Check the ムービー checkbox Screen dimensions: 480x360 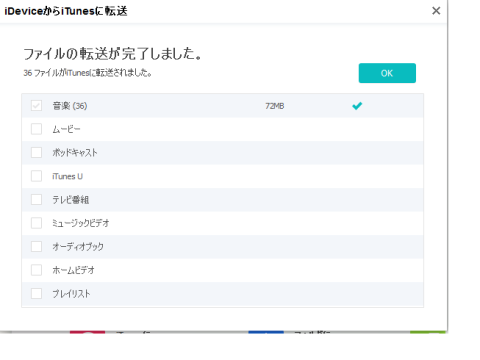tap(36, 129)
